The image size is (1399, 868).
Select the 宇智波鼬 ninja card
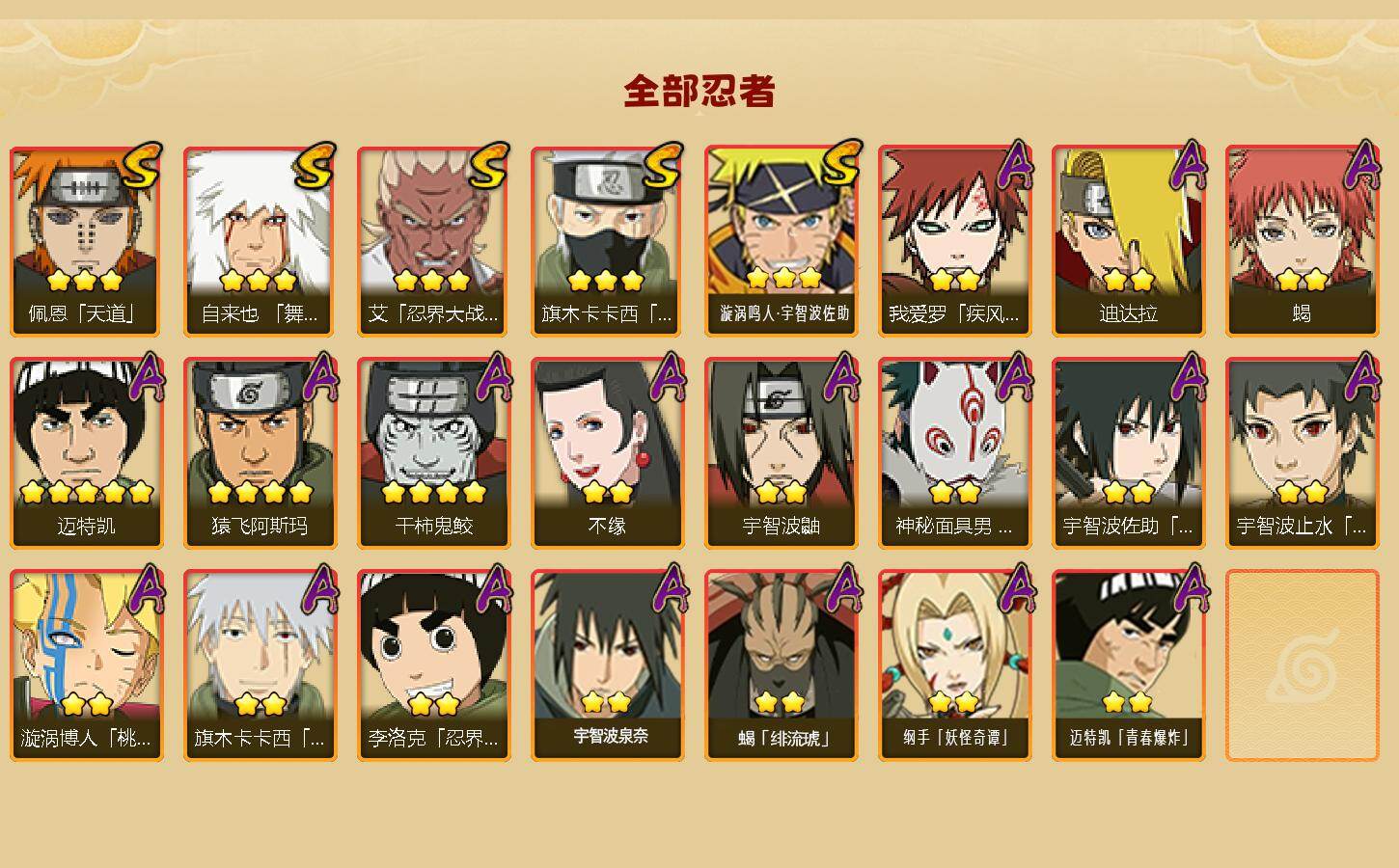[x=781, y=453]
